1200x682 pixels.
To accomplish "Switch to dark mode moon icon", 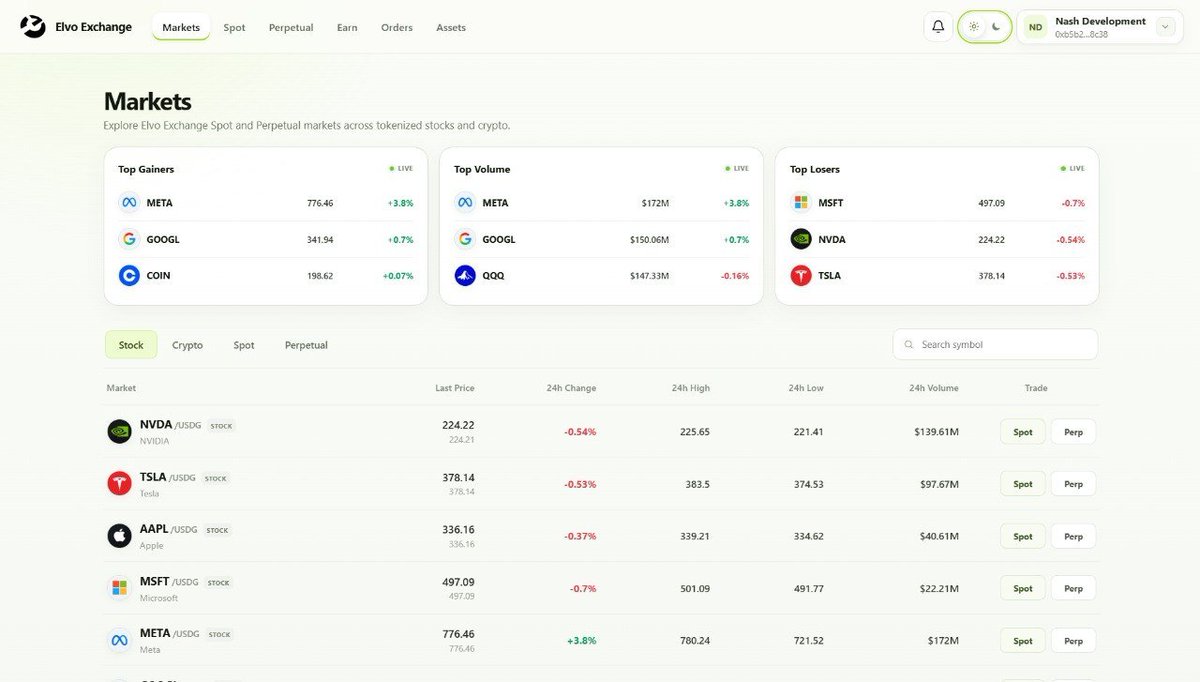I will tap(996, 27).
